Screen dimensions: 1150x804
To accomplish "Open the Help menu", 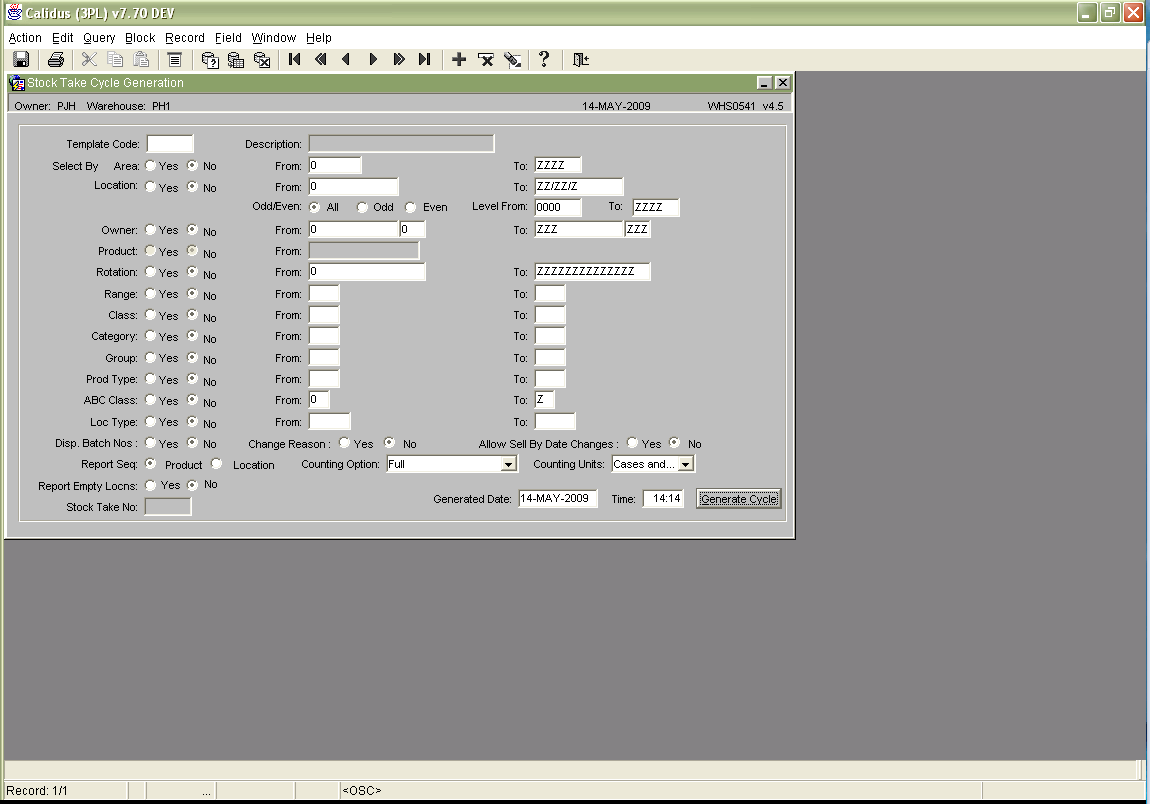I will (319, 37).
